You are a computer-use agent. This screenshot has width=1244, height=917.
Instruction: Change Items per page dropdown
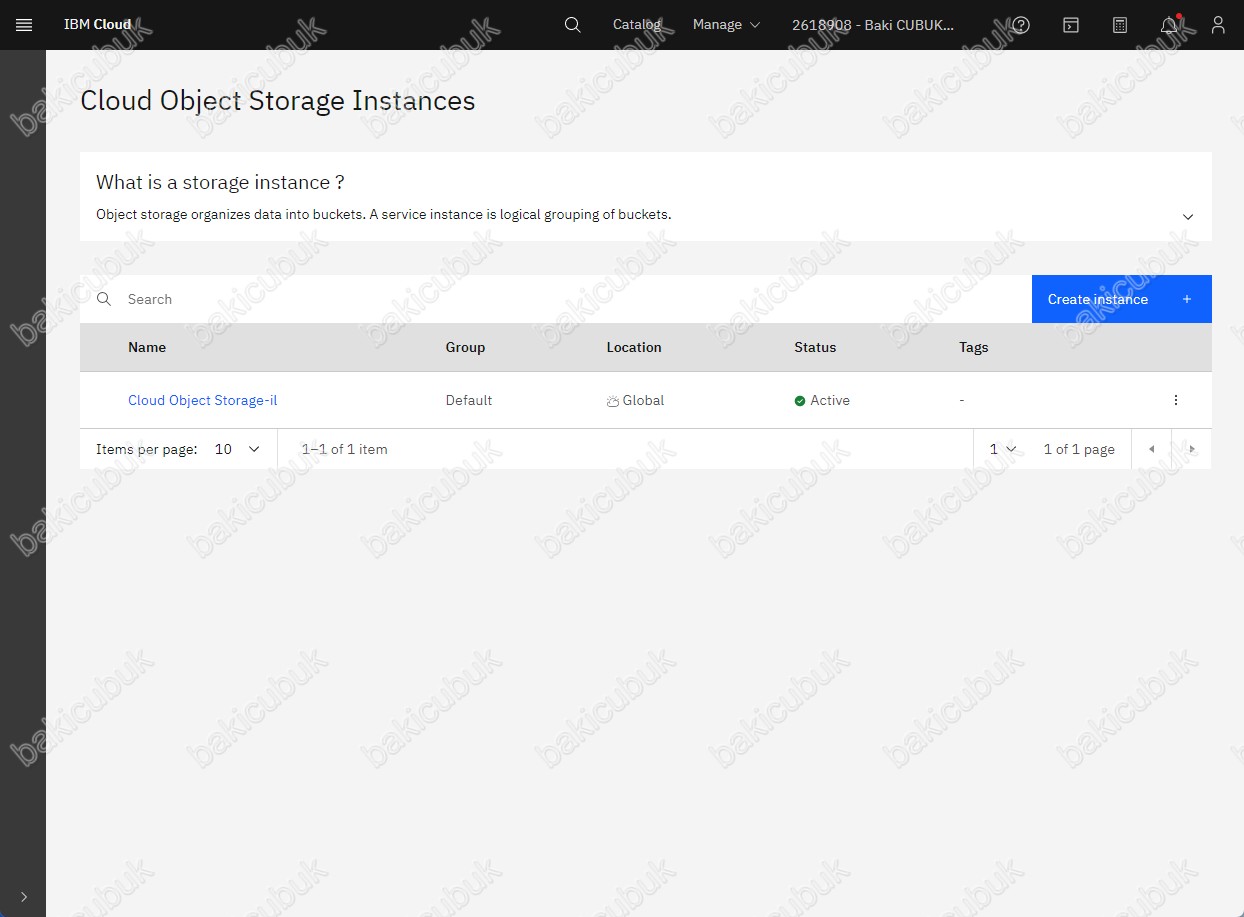pyautogui.click(x=238, y=449)
